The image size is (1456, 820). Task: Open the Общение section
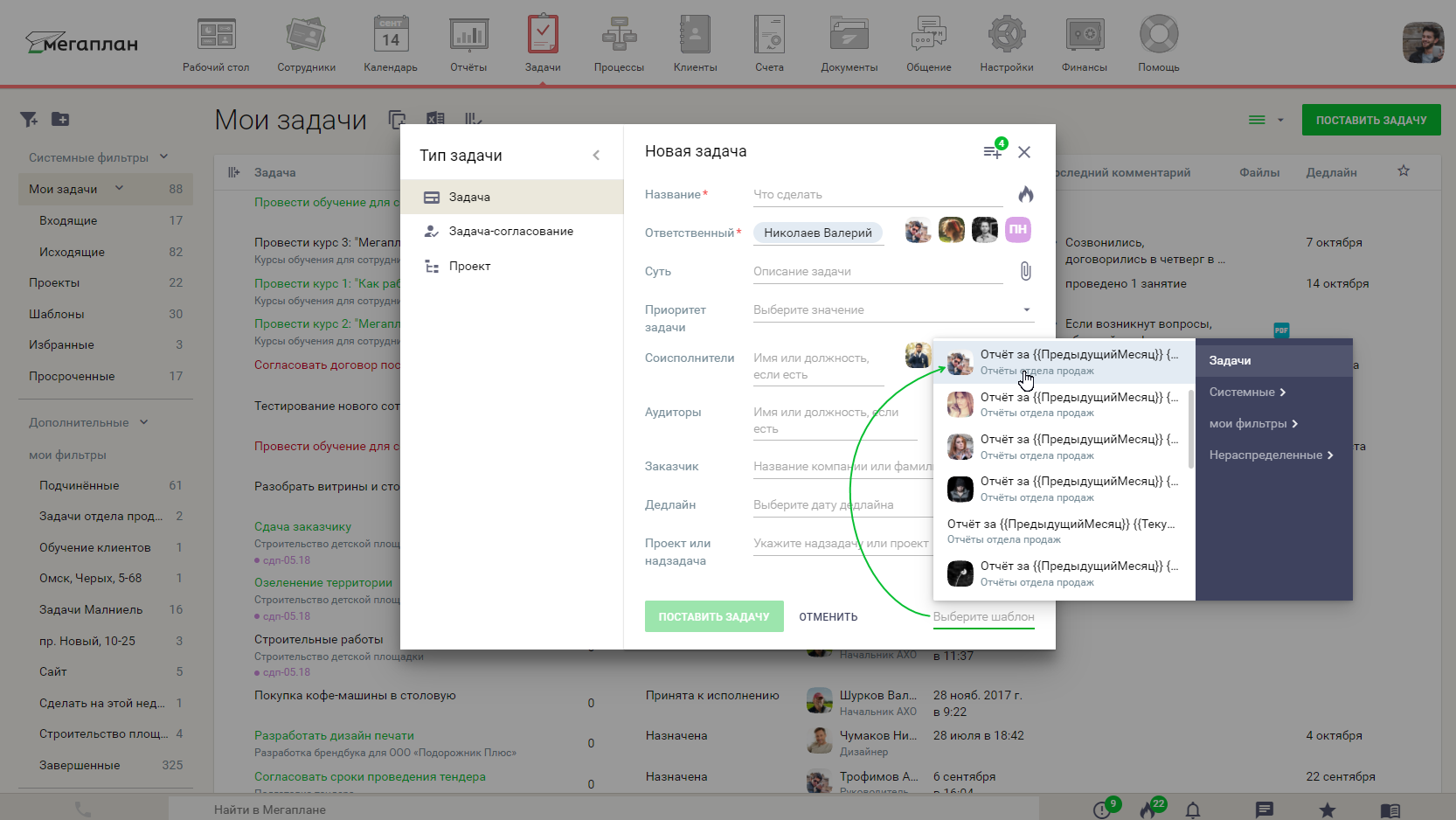click(x=928, y=44)
